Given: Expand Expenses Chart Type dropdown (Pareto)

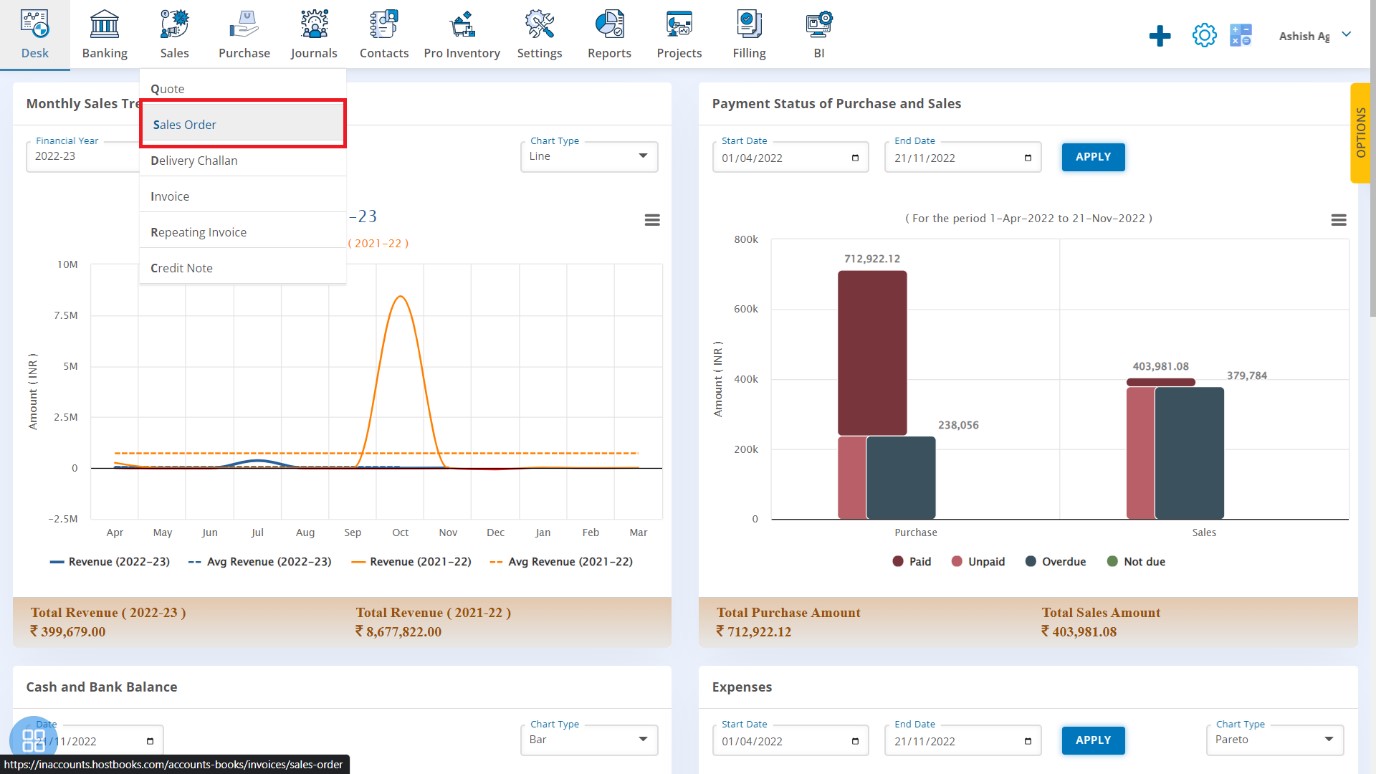Looking at the screenshot, I should click(x=1275, y=740).
